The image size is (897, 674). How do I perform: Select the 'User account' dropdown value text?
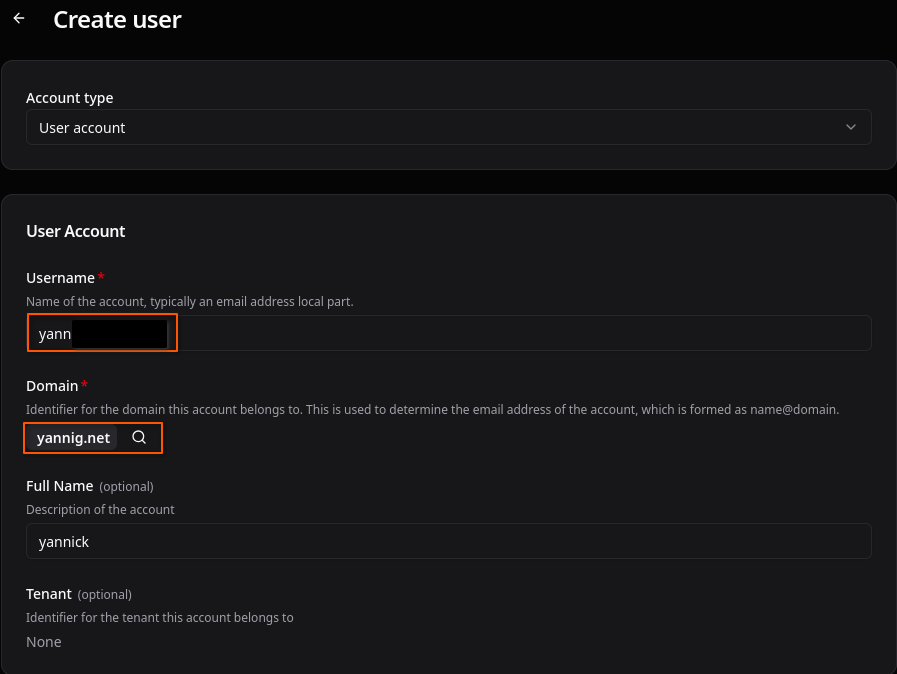point(82,128)
